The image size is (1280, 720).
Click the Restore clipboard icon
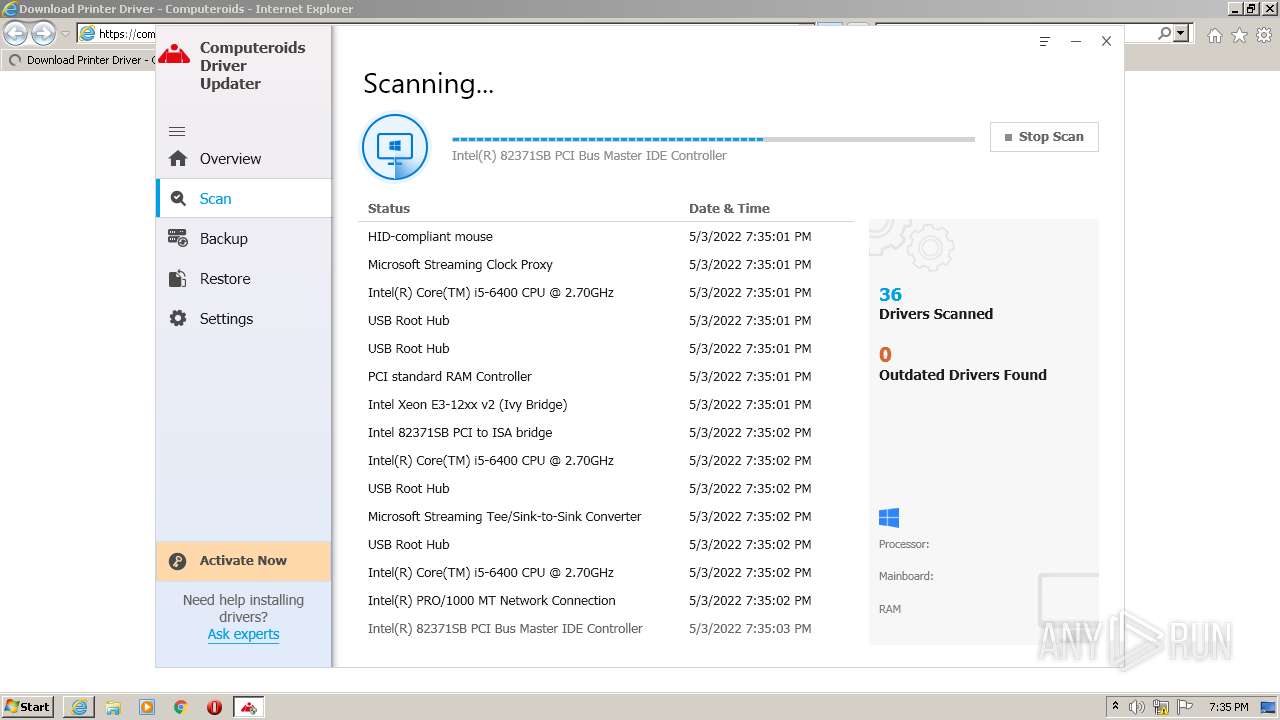tap(178, 278)
